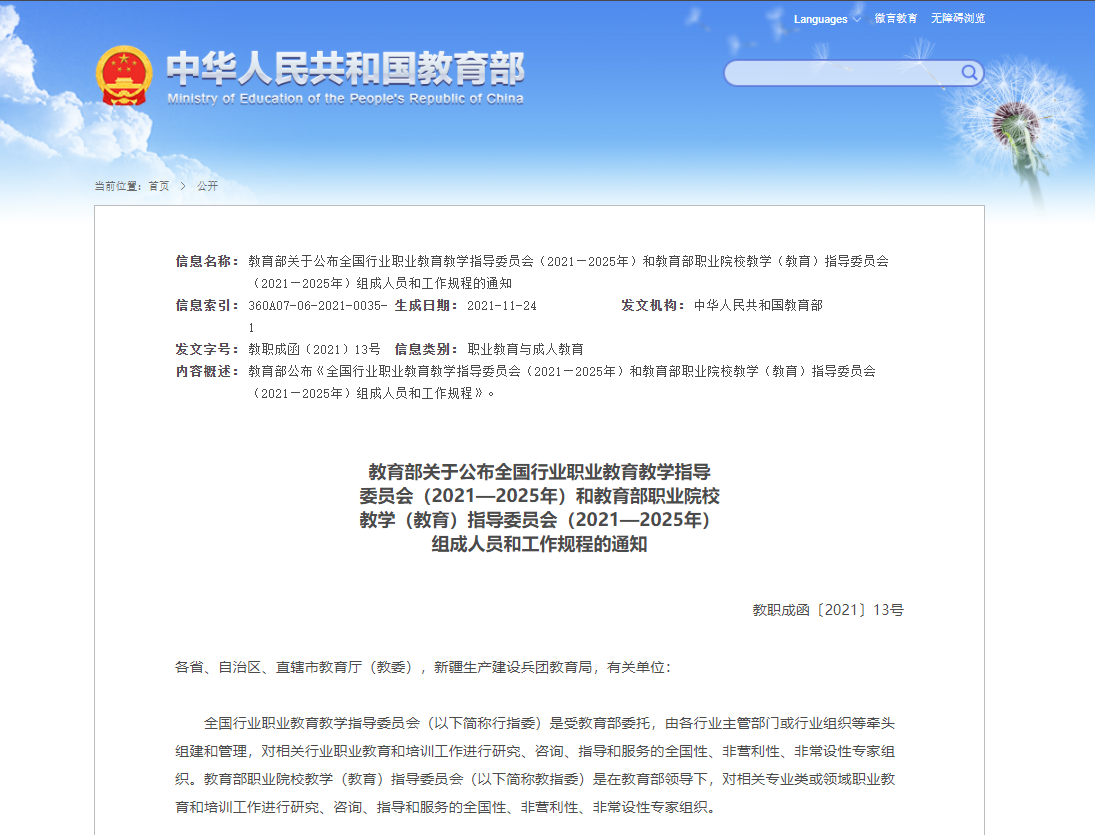Image resolution: width=1095 pixels, height=835 pixels.
Task: Click the right-aligned document number 教职成函〔2021〕13号
Action: (827, 610)
